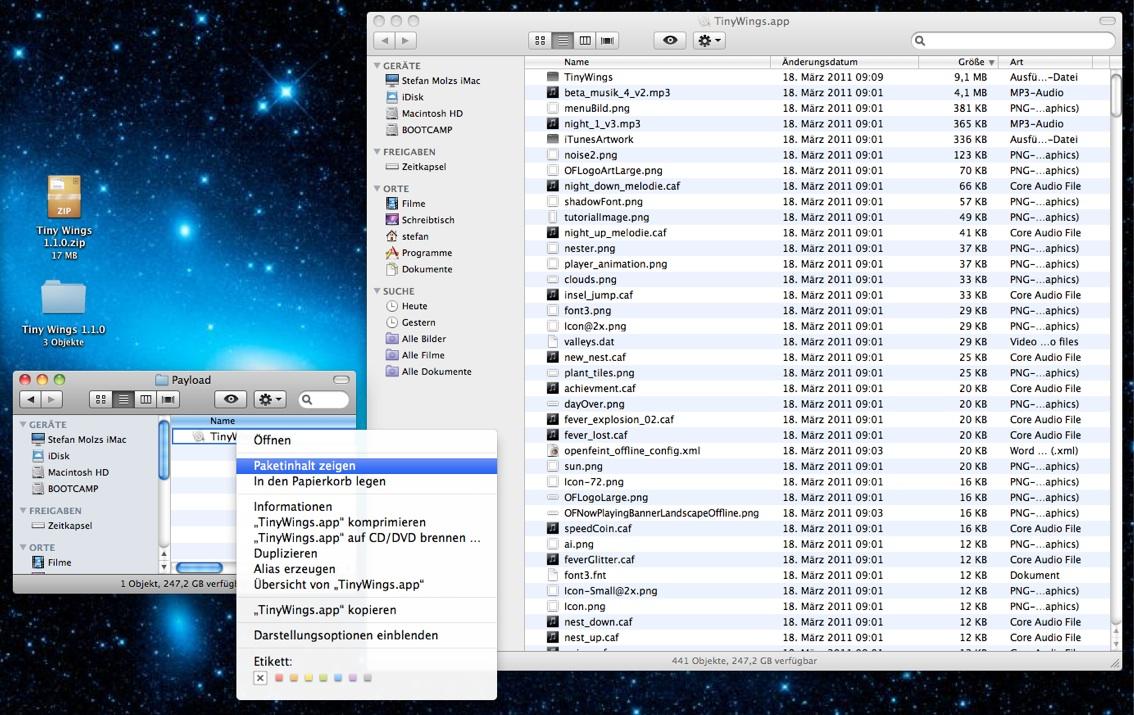
Task: Switch TinyWings.app window to column view
Action: point(584,40)
